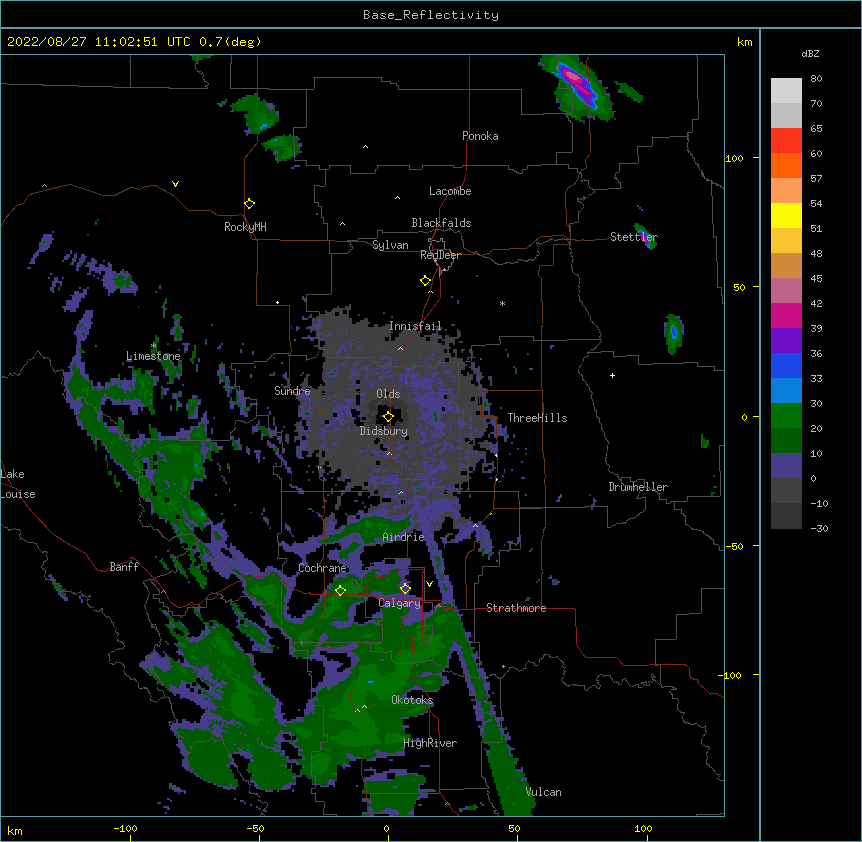The height and width of the screenshot is (842, 862).
Task: Click the Blackfalds city label
Action: [x=441, y=223]
